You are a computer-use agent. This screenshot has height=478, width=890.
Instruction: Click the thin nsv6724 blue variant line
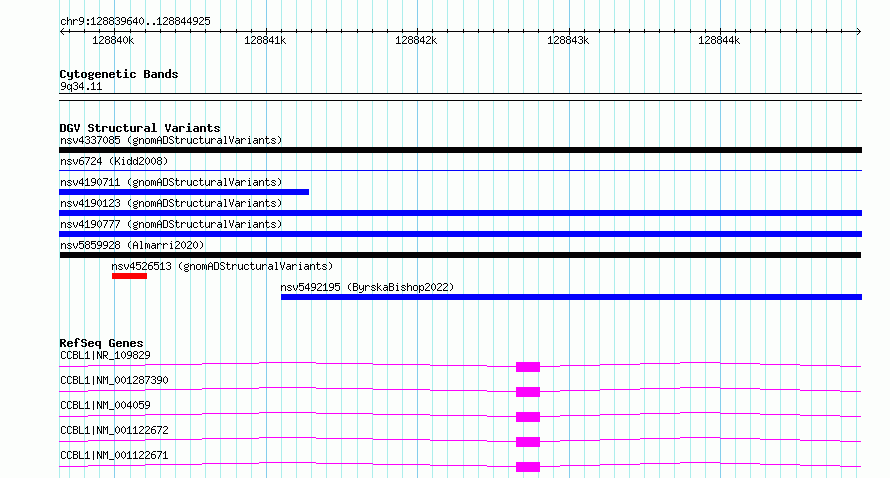click(460, 170)
